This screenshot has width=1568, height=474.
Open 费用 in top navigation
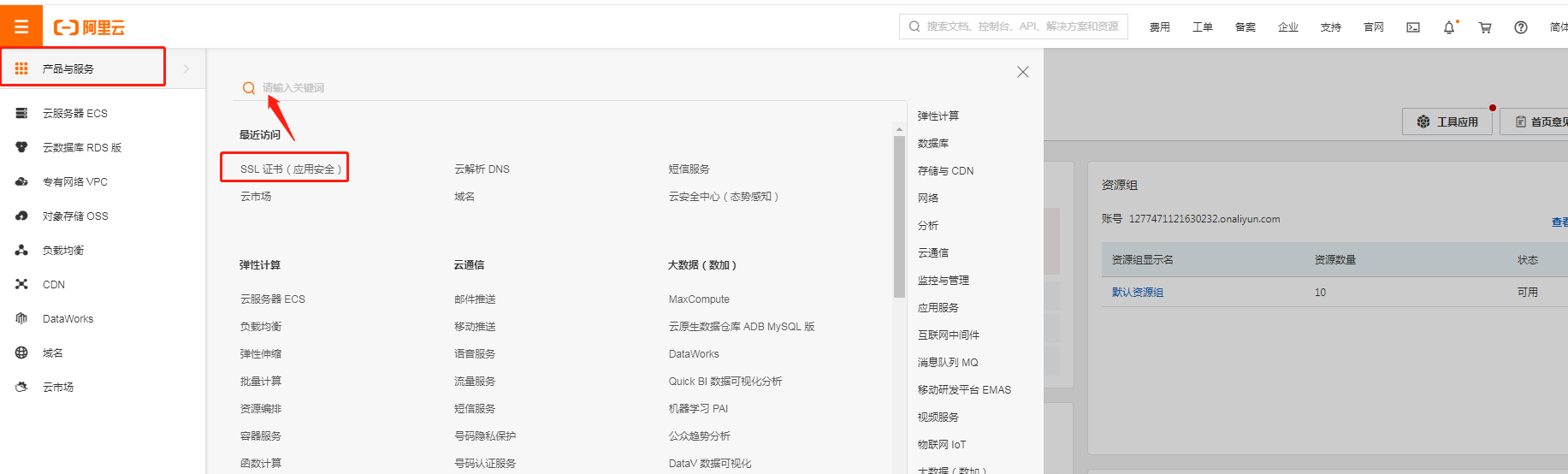[x=1160, y=27]
